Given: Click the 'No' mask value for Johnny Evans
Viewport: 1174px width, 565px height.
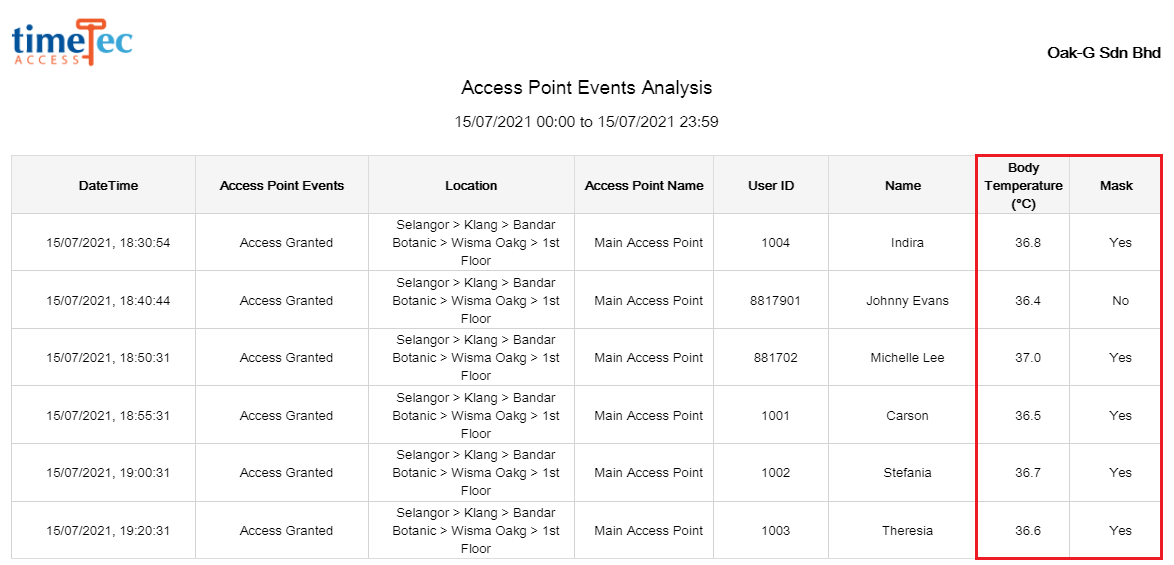Looking at the screenshot, I should point(1120,301).
